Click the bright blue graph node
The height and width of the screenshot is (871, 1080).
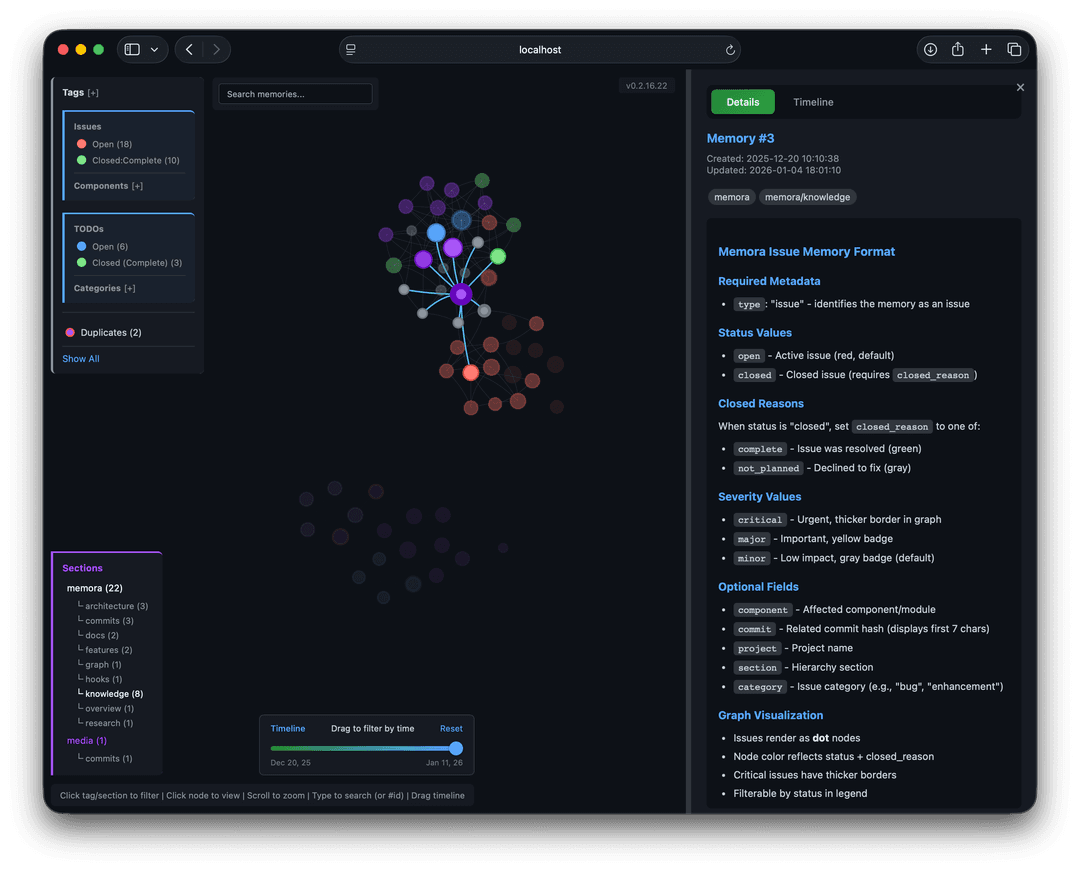[436, 233]
